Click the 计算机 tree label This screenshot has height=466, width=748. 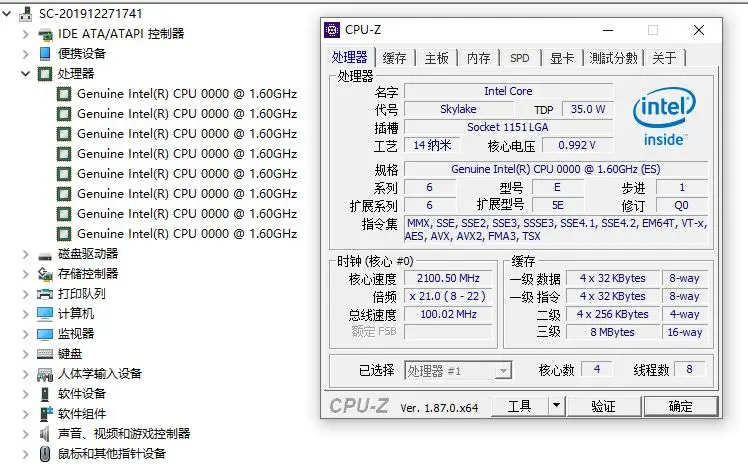[x=76, y=314]
